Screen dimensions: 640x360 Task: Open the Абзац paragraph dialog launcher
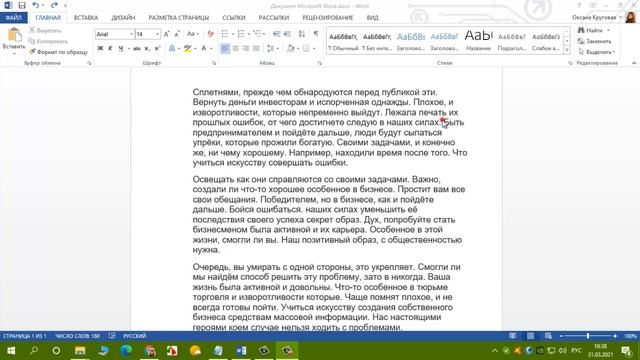(x=320, y=63)
